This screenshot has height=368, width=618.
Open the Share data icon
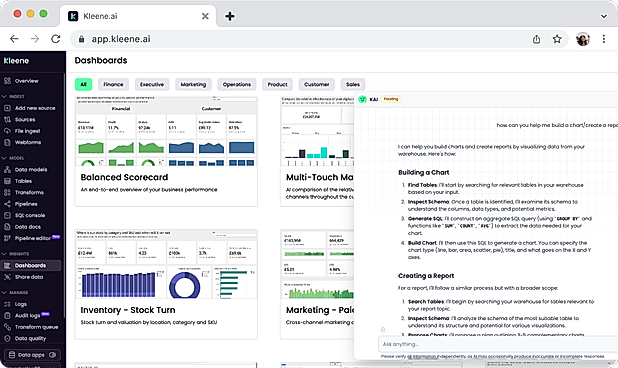pyautogui.click(x=7, y=277)
